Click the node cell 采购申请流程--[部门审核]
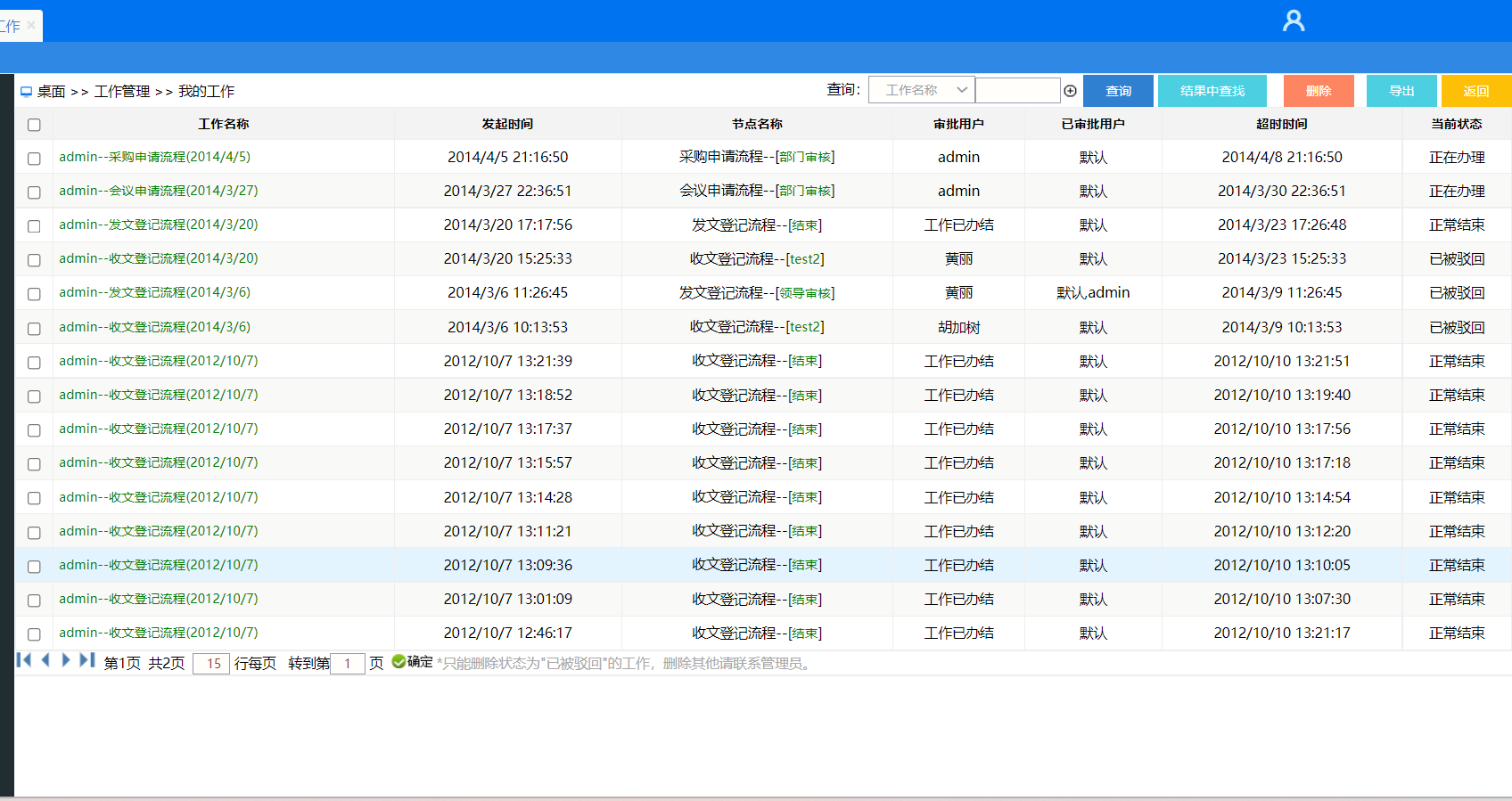The height and width of the screenshot is (801, 1512). 757,157
